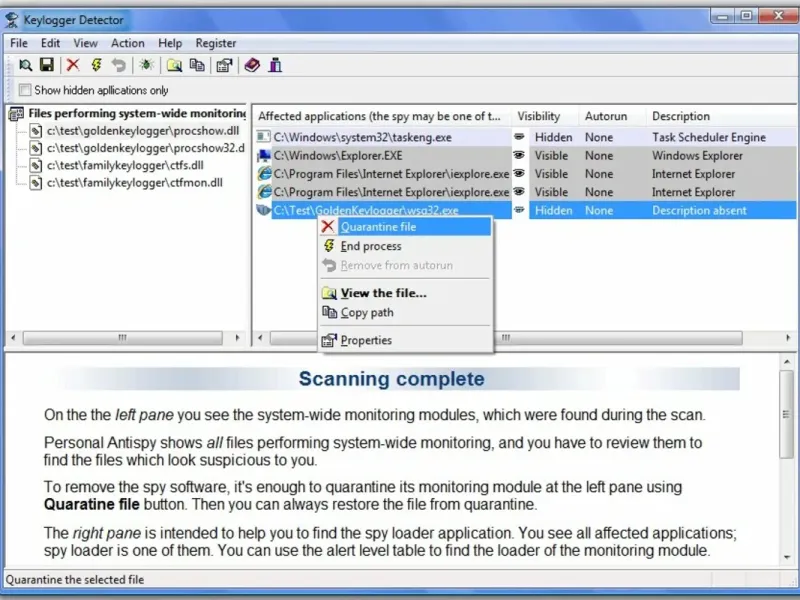Click the eye icon in the Windows Explorer row

519,155
